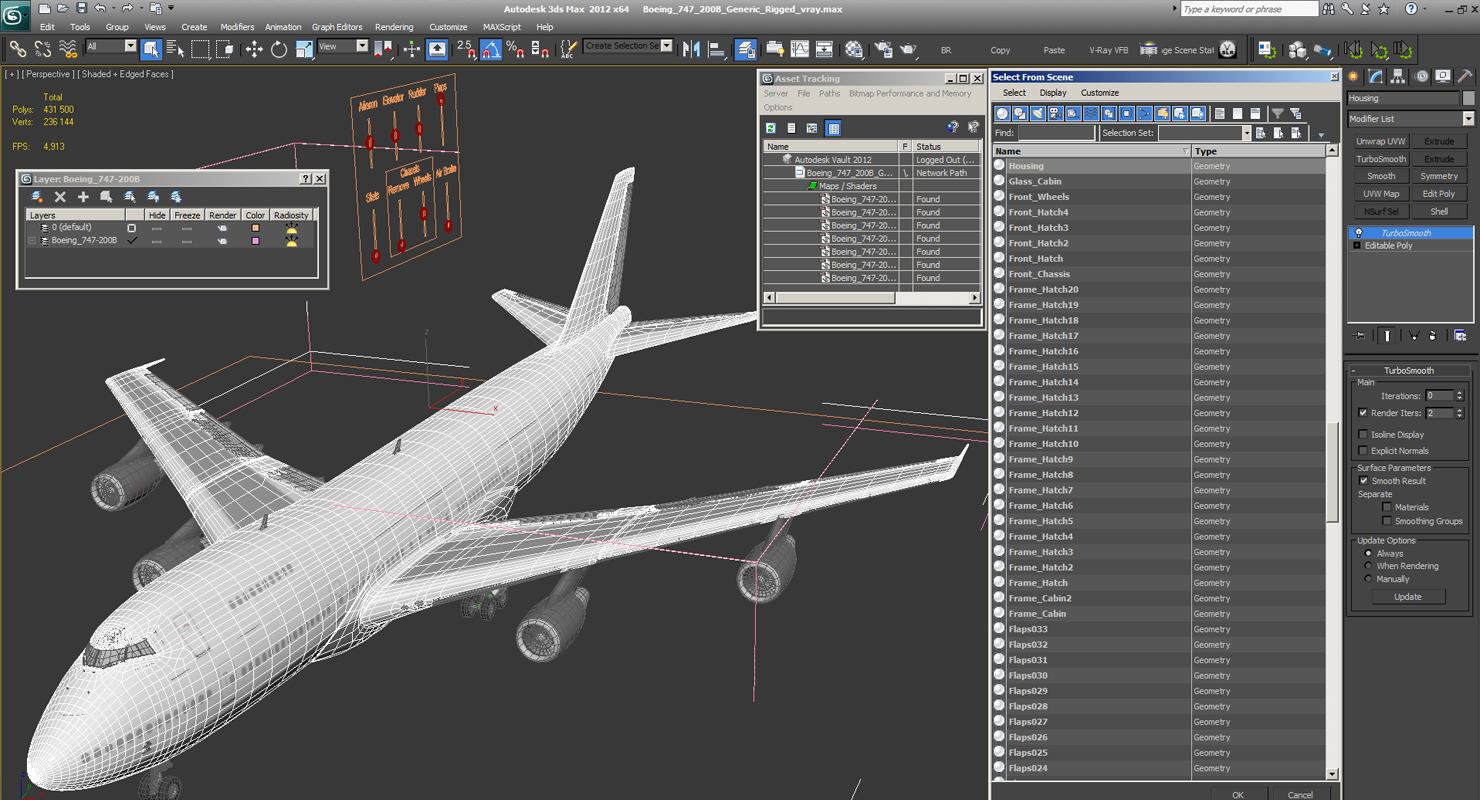Enable the Isoline Display checkbox
Image resolution: width=1480 pixels, height=800 pixels.
pyautogui.click(x=1363, y=434)
